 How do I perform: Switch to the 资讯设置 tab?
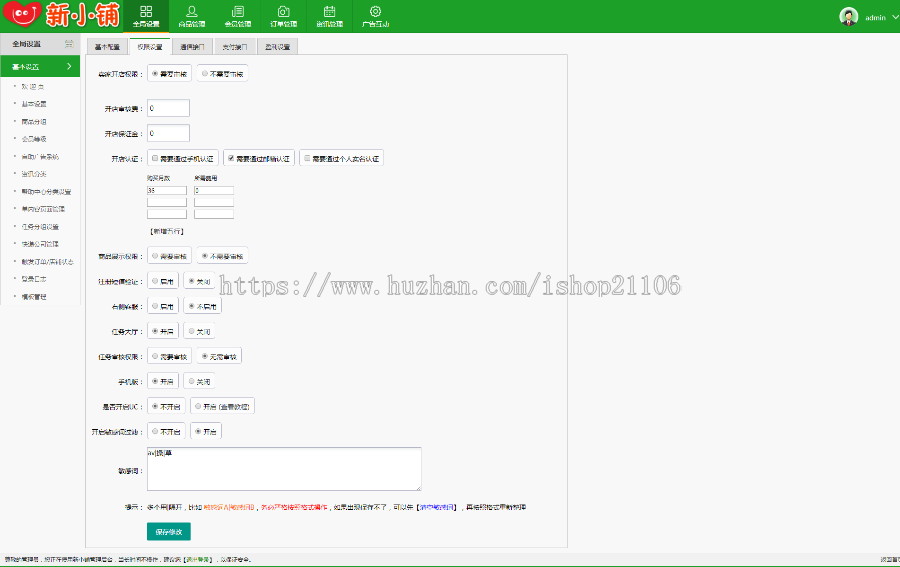pyautogui.click(x=277, y=47)
